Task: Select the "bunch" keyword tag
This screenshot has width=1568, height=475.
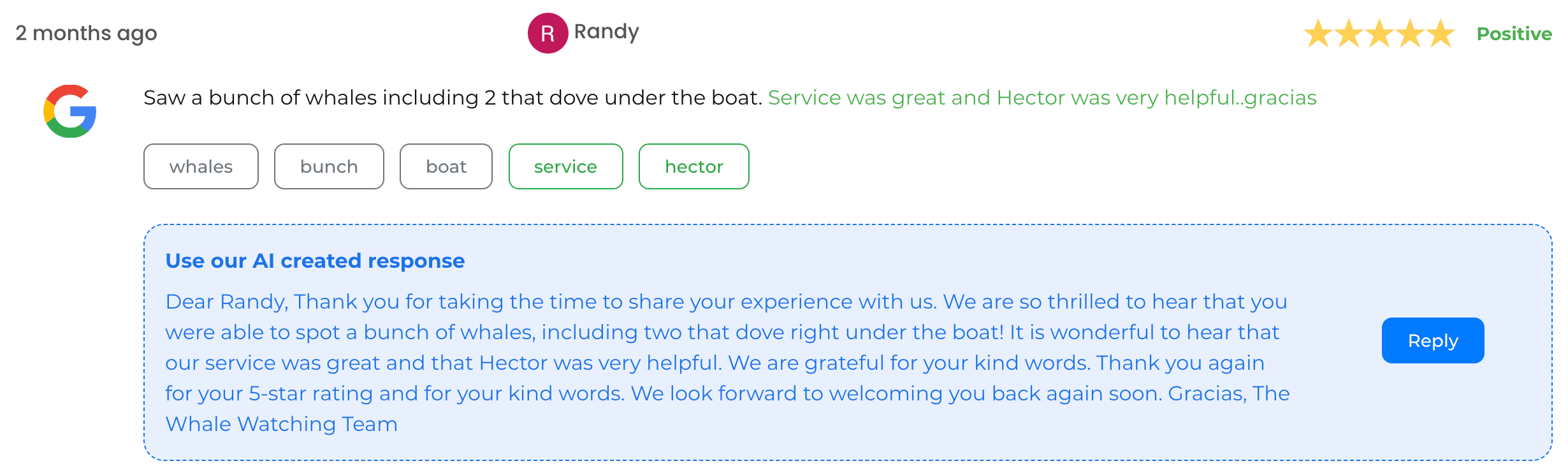Action: pos(329,166)
